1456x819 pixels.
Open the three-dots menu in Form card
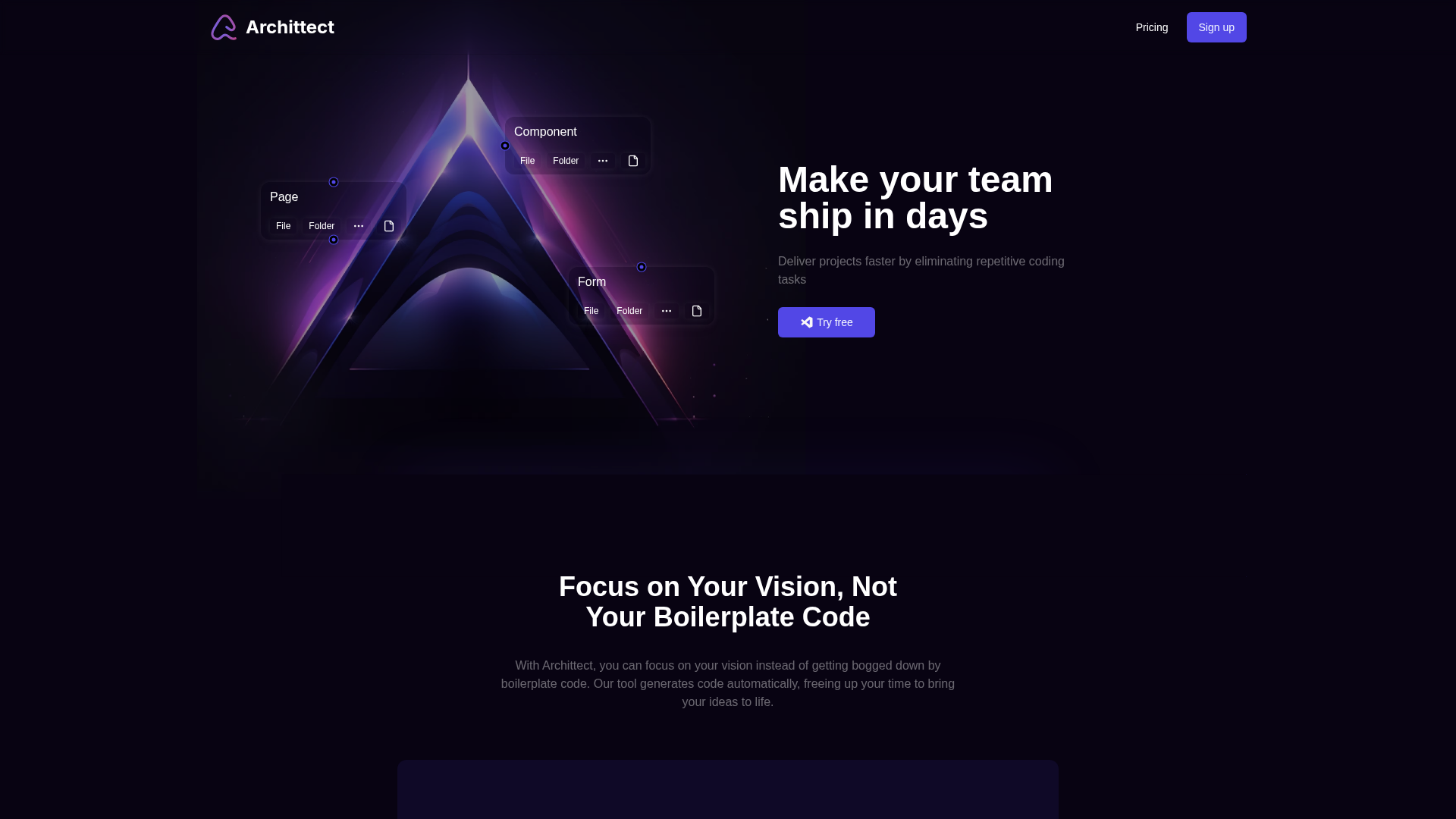[667, 311]
